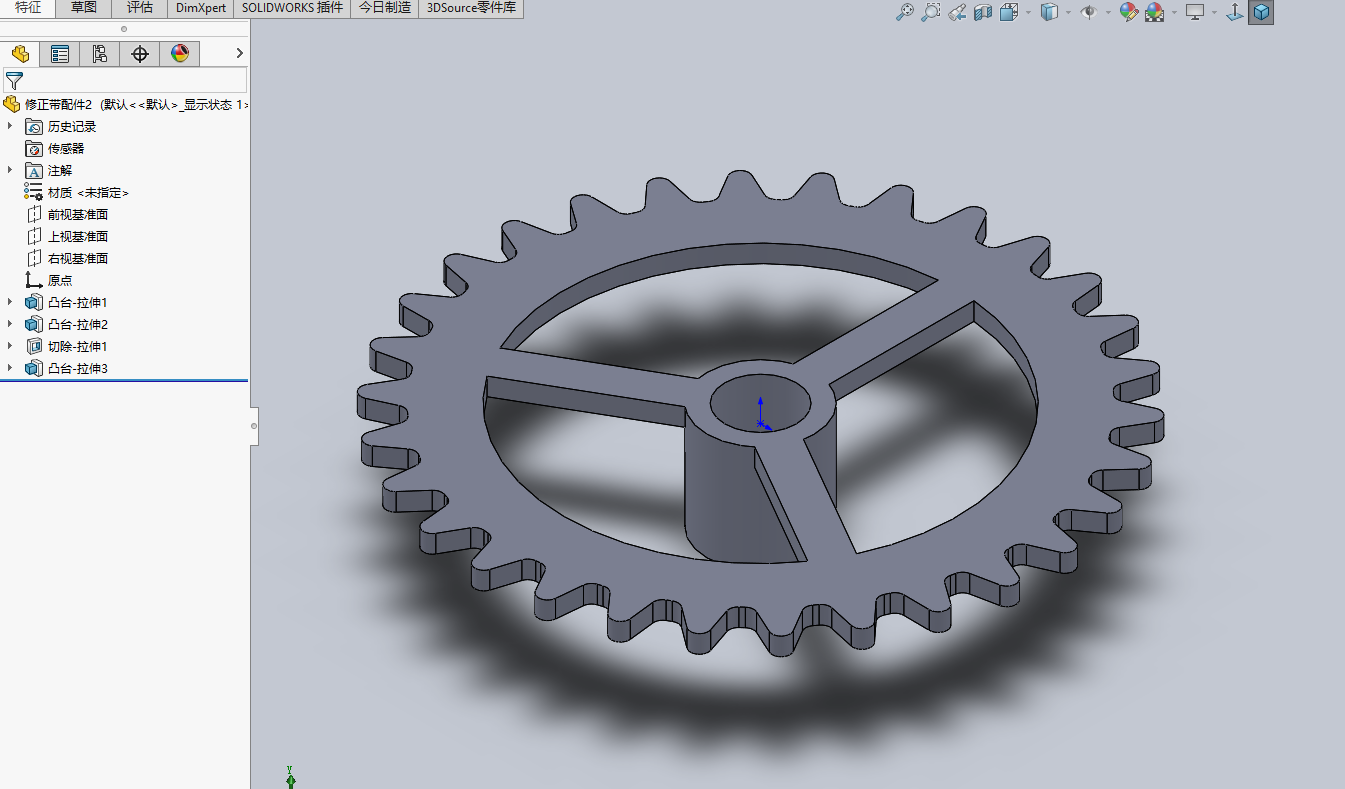Expand the 历史记录 tree node
1345x789 pixels.
click(x=10, y=127)
